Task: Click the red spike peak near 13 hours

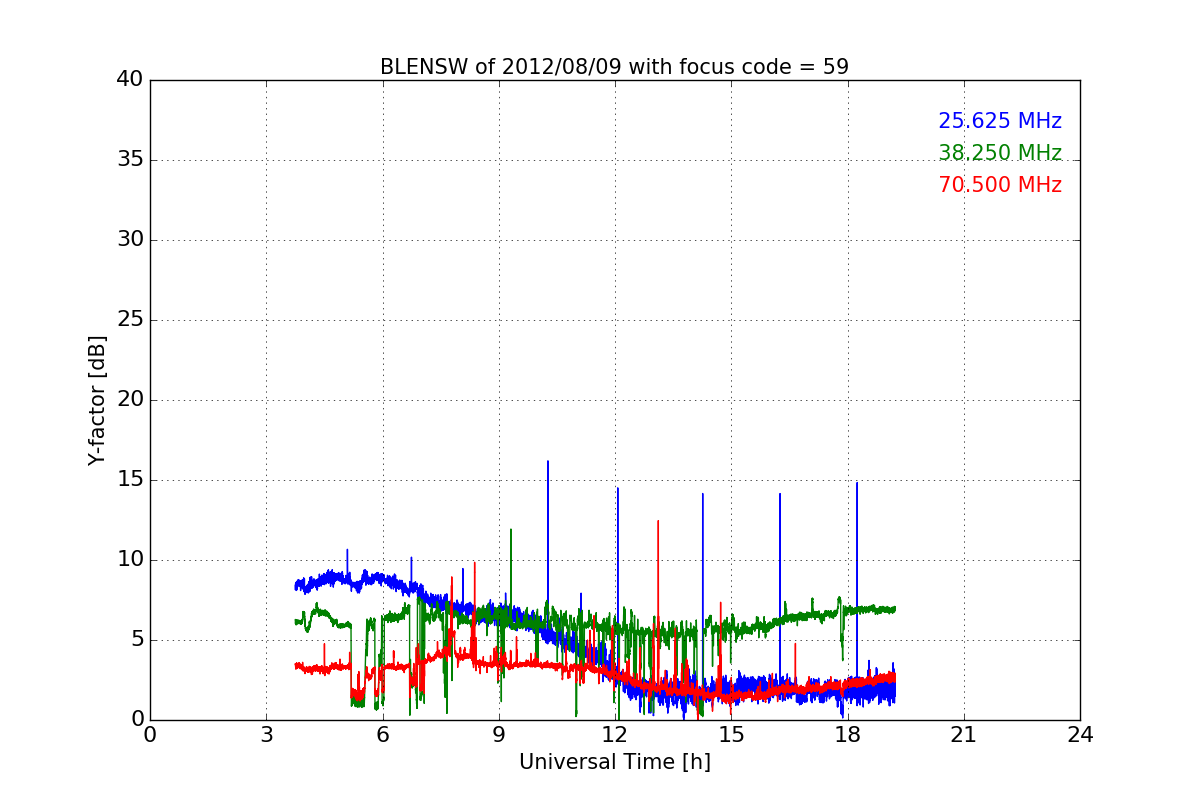Action: tap(658, 522)
